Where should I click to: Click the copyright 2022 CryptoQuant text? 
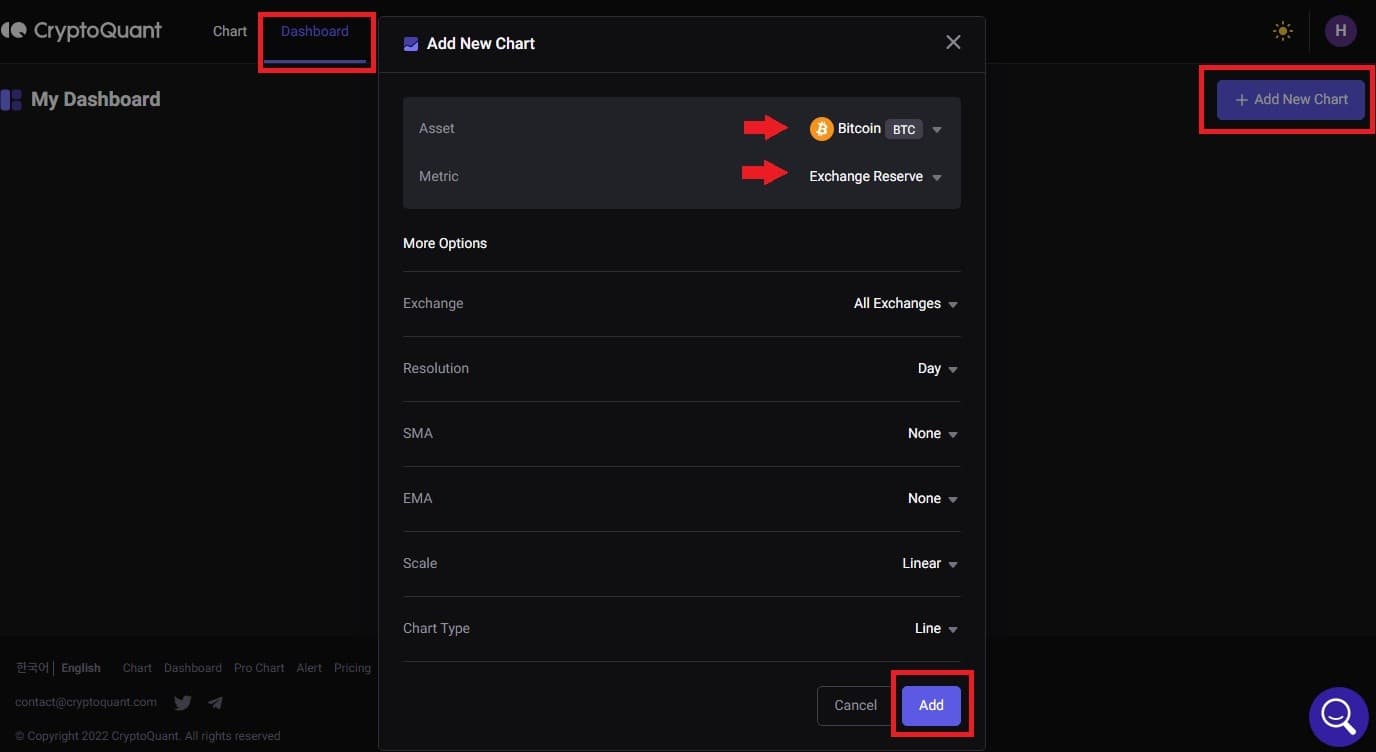pyautogui.click(x=148, y=736)
